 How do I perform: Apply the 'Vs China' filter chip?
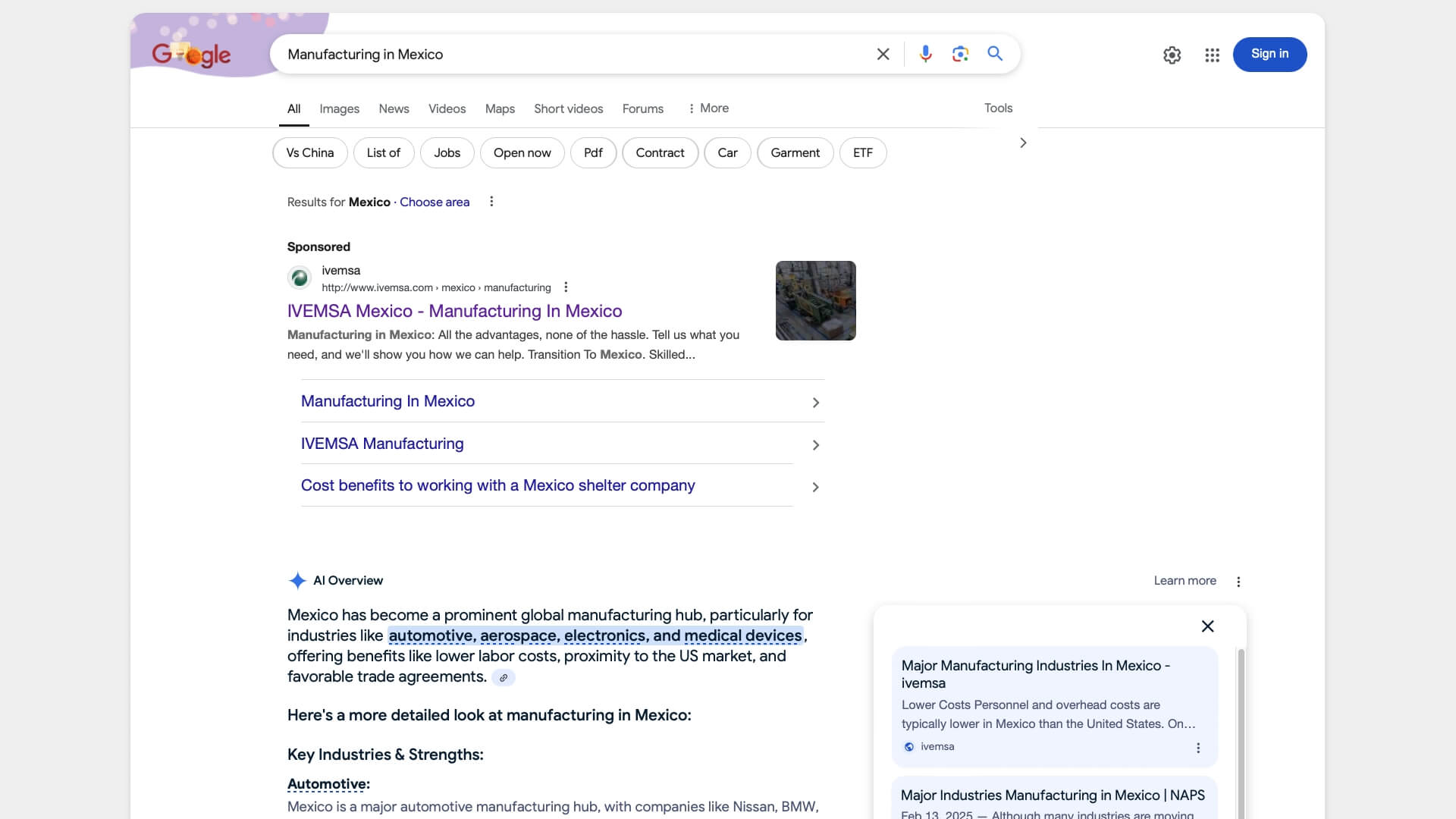click(309, 152)
